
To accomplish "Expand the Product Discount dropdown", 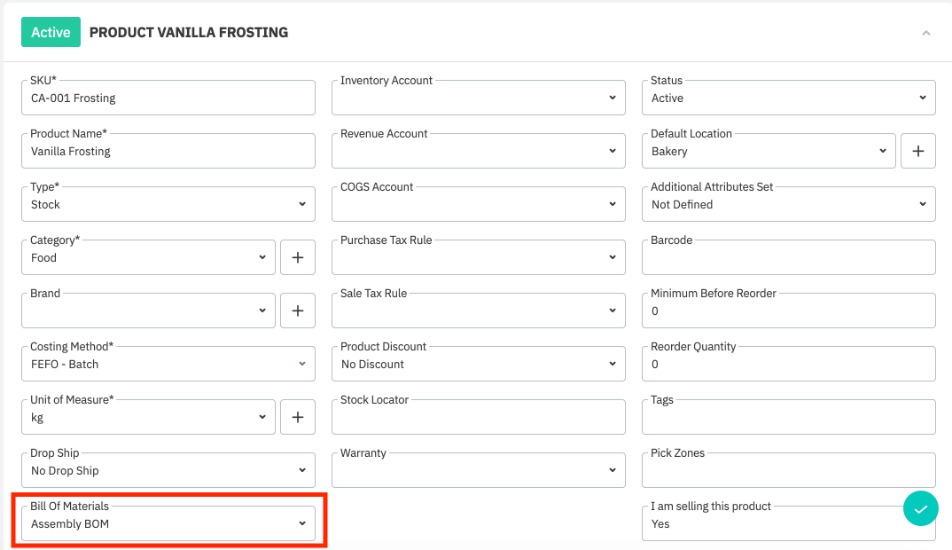I will 478,364.
